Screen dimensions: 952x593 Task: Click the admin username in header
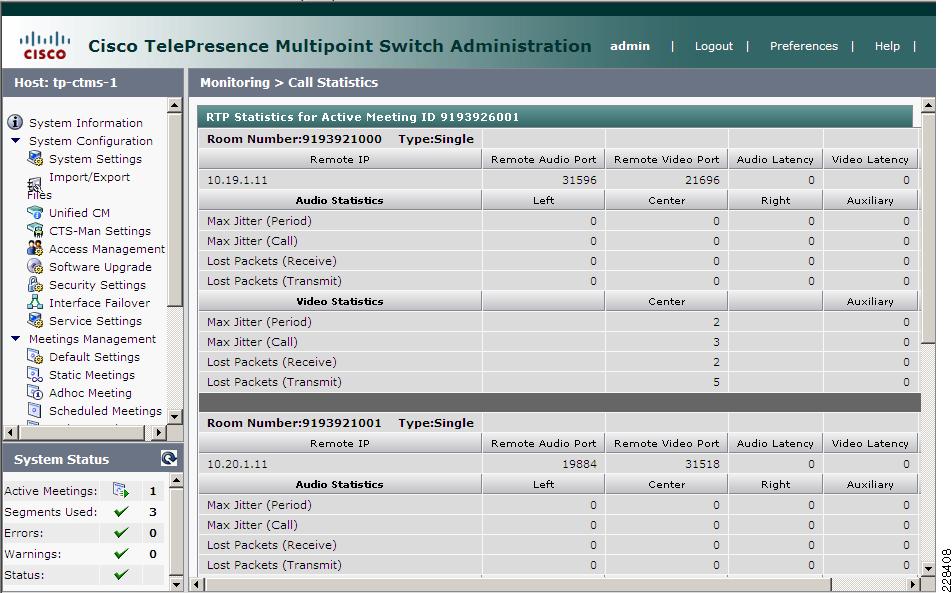[630, 46]
